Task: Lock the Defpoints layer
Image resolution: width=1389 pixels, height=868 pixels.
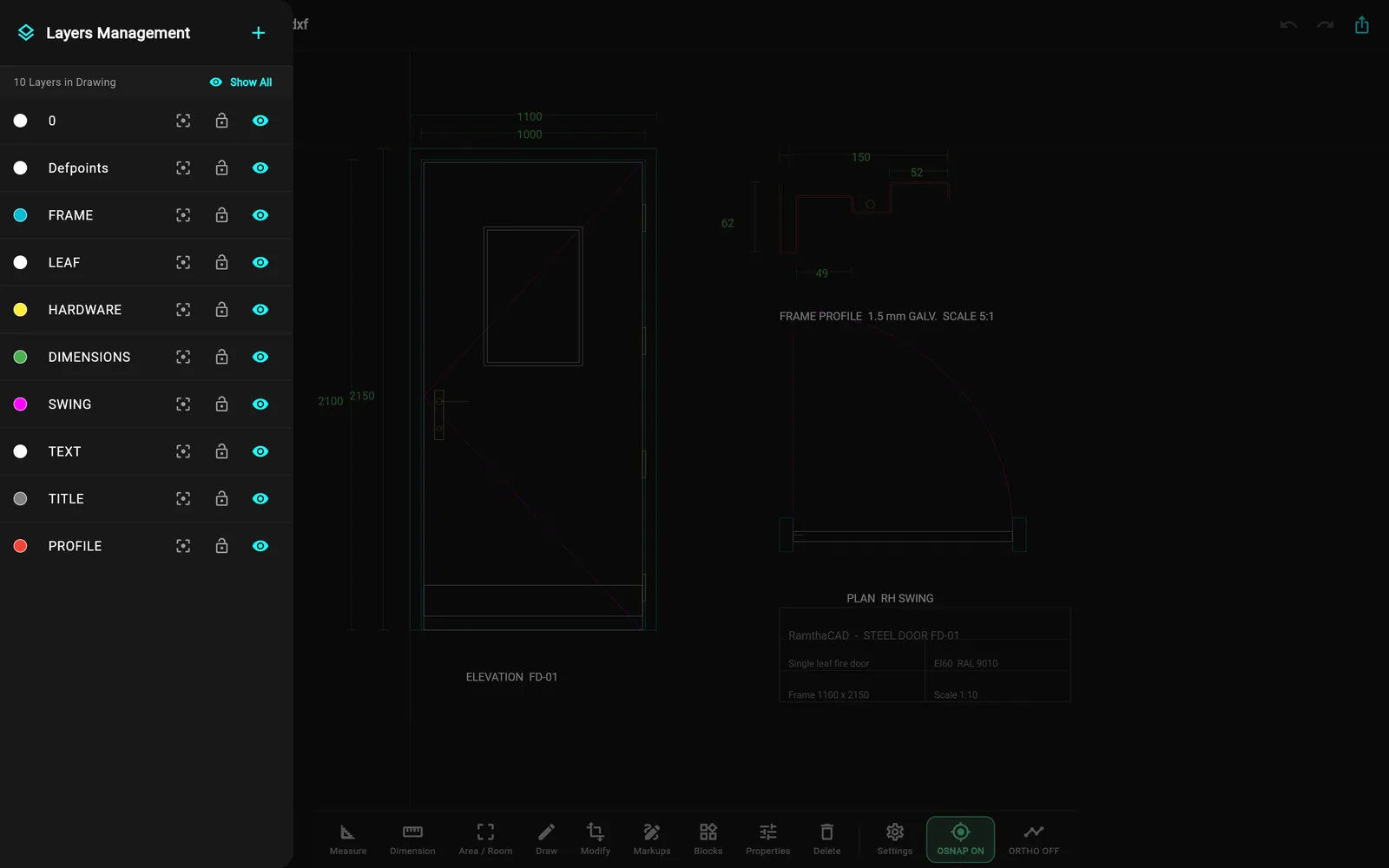Action: point(222,168)
